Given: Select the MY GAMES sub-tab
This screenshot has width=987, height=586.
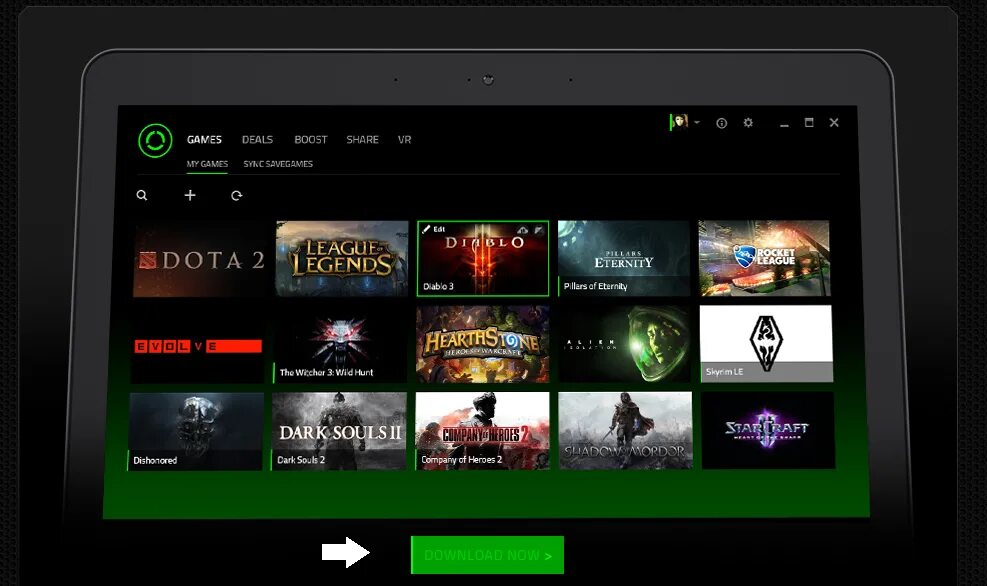Looking at the screenshot, I should tap(207, 164).
